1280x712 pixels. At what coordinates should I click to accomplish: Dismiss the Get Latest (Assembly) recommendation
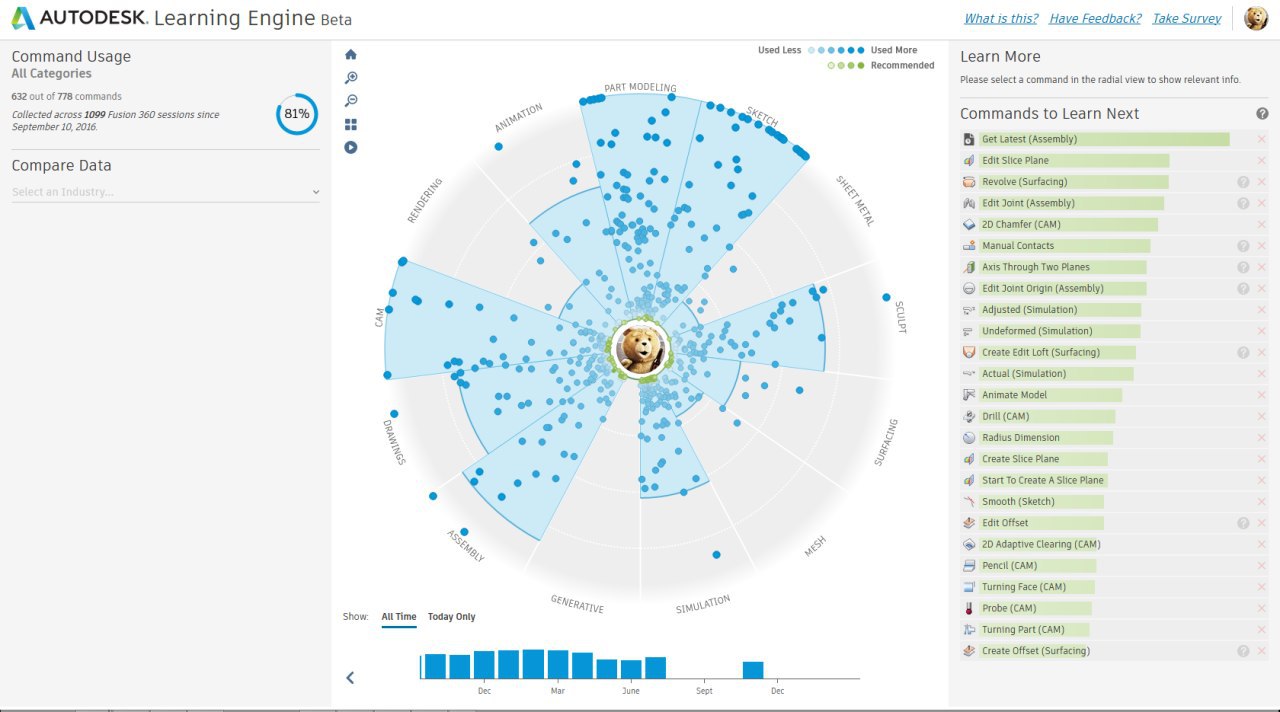(x=1261, y=139)
